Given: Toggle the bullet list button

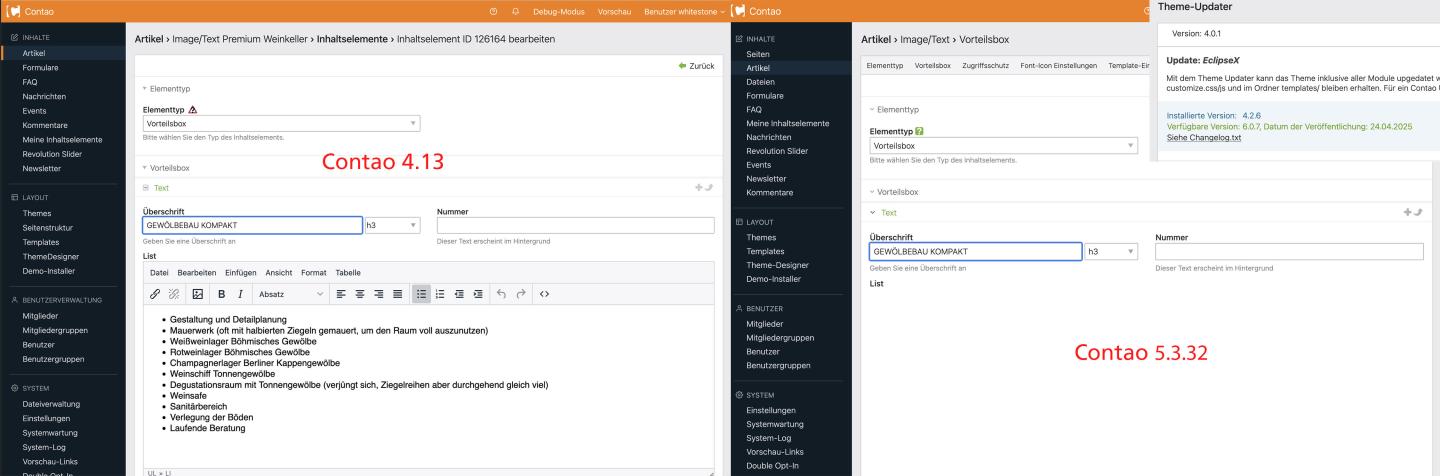Looking at the screenshot, I should (x=423, y=294).
